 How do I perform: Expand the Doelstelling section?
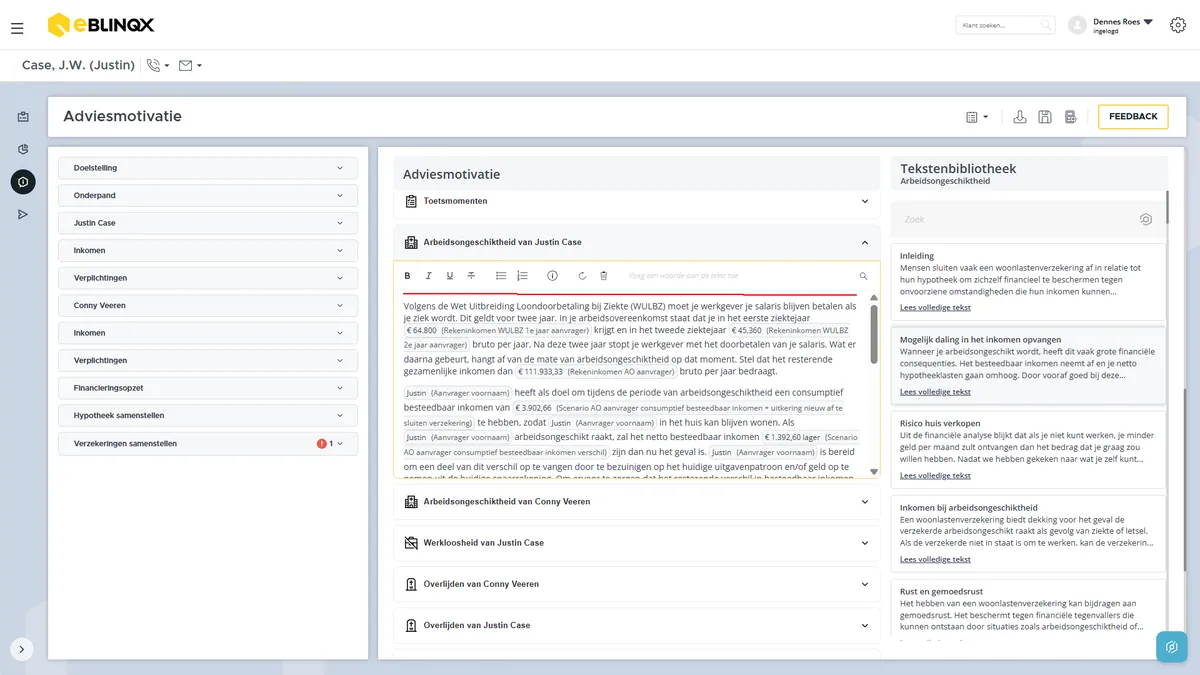208,168
